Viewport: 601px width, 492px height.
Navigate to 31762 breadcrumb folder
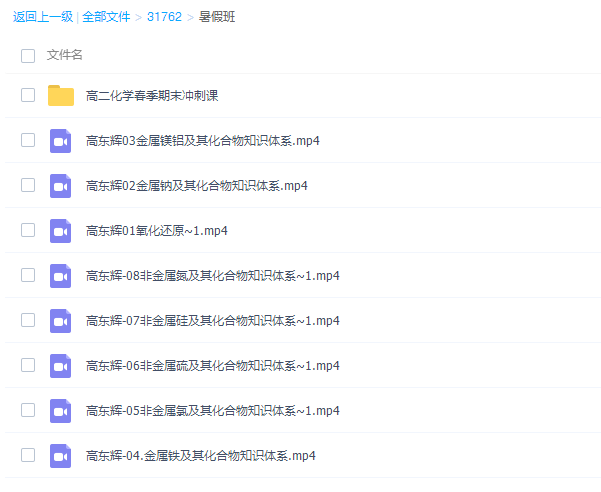(164, 17)
